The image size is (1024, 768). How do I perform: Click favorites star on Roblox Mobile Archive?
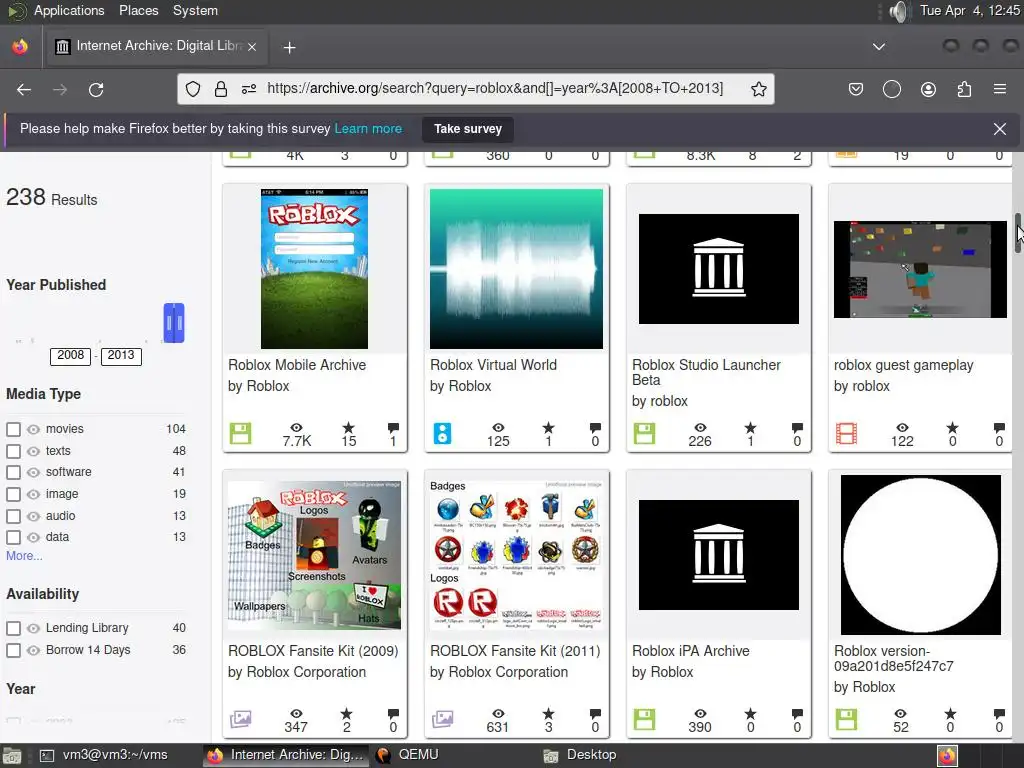[348, 428]
